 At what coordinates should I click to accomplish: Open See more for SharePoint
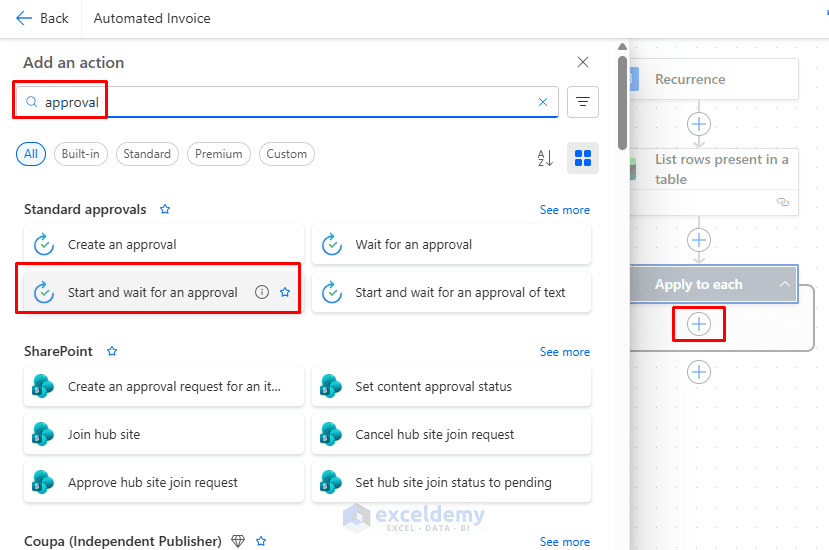(565, 352)
